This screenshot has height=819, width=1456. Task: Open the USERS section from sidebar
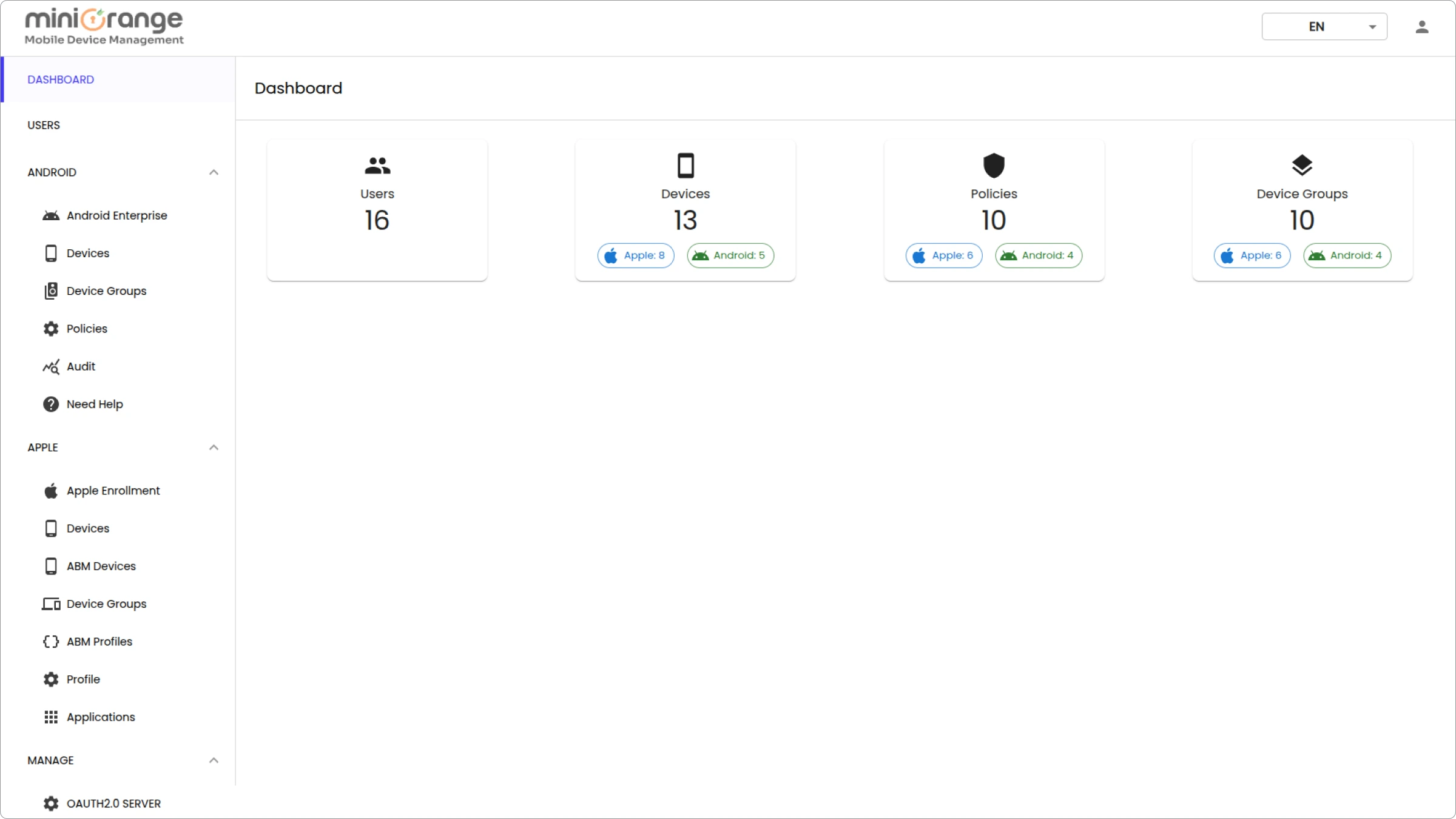[x=44, y=125]
